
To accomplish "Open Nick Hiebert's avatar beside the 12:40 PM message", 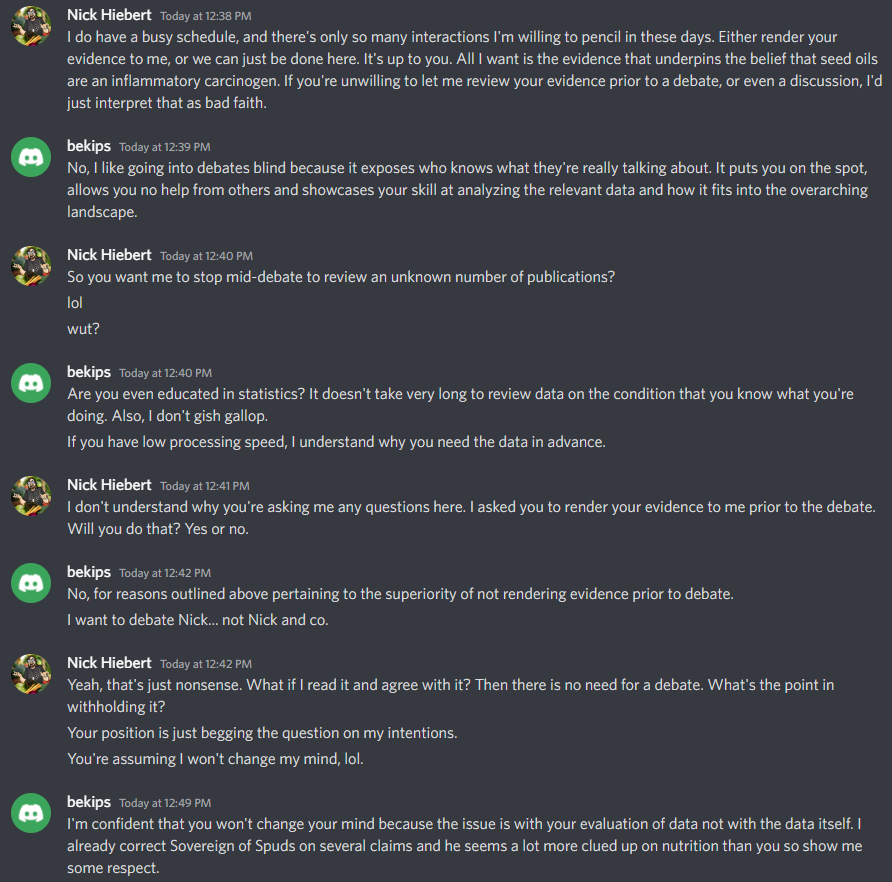I will [31, 268].
